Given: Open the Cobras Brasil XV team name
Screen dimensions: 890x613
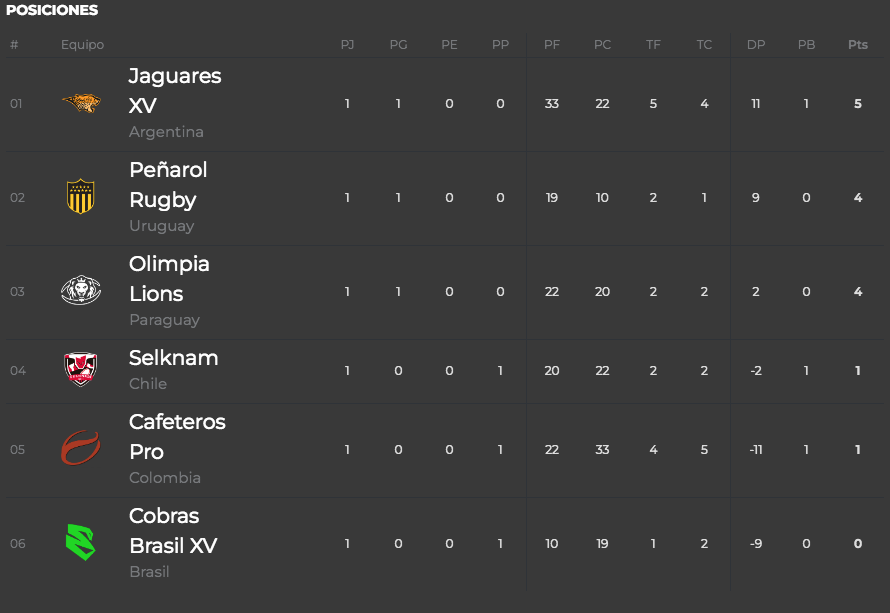Looking at the screenshot, I should point(173,531).
